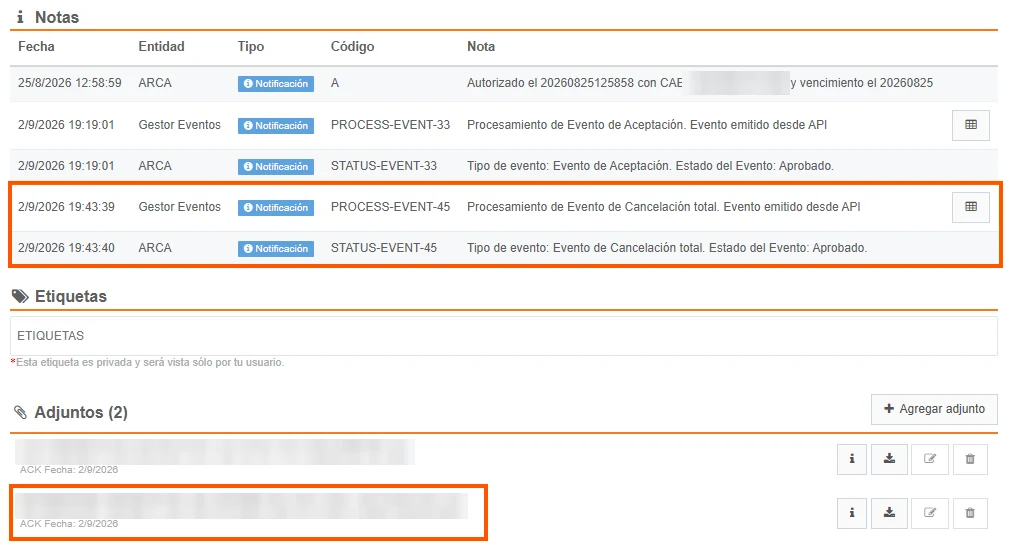This screenshot has width=1010, height=553.
Task: Click the Fecha column header
Action: 36,46
